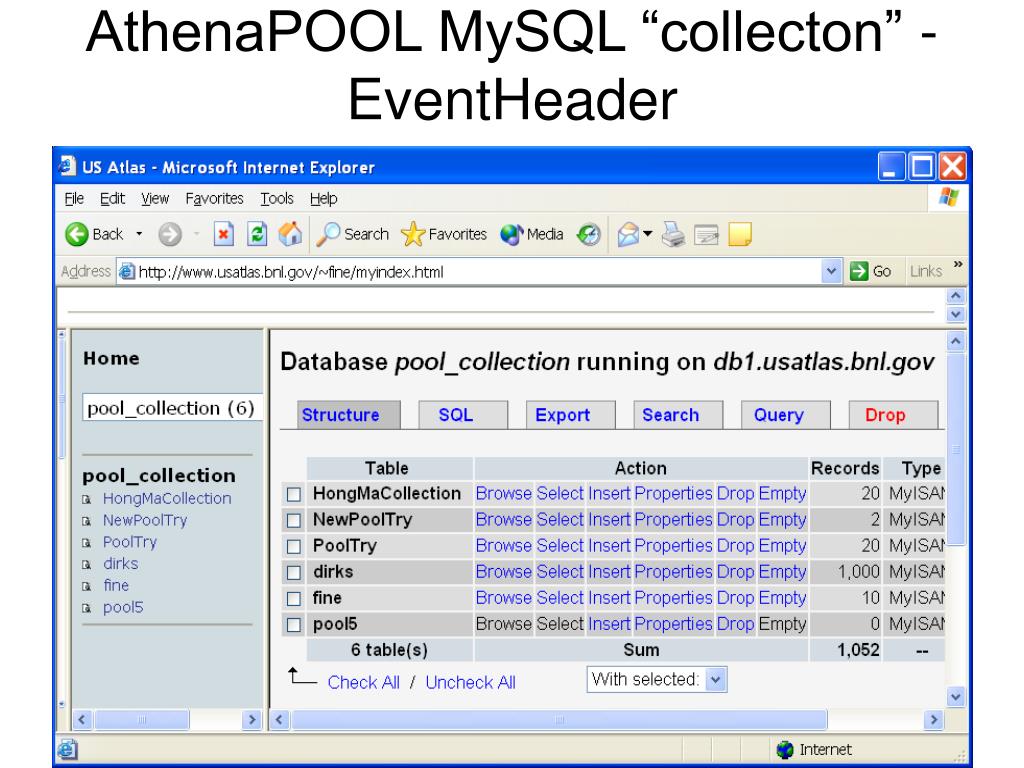
Task: Open the File menu
Action: tap(74, 198)
